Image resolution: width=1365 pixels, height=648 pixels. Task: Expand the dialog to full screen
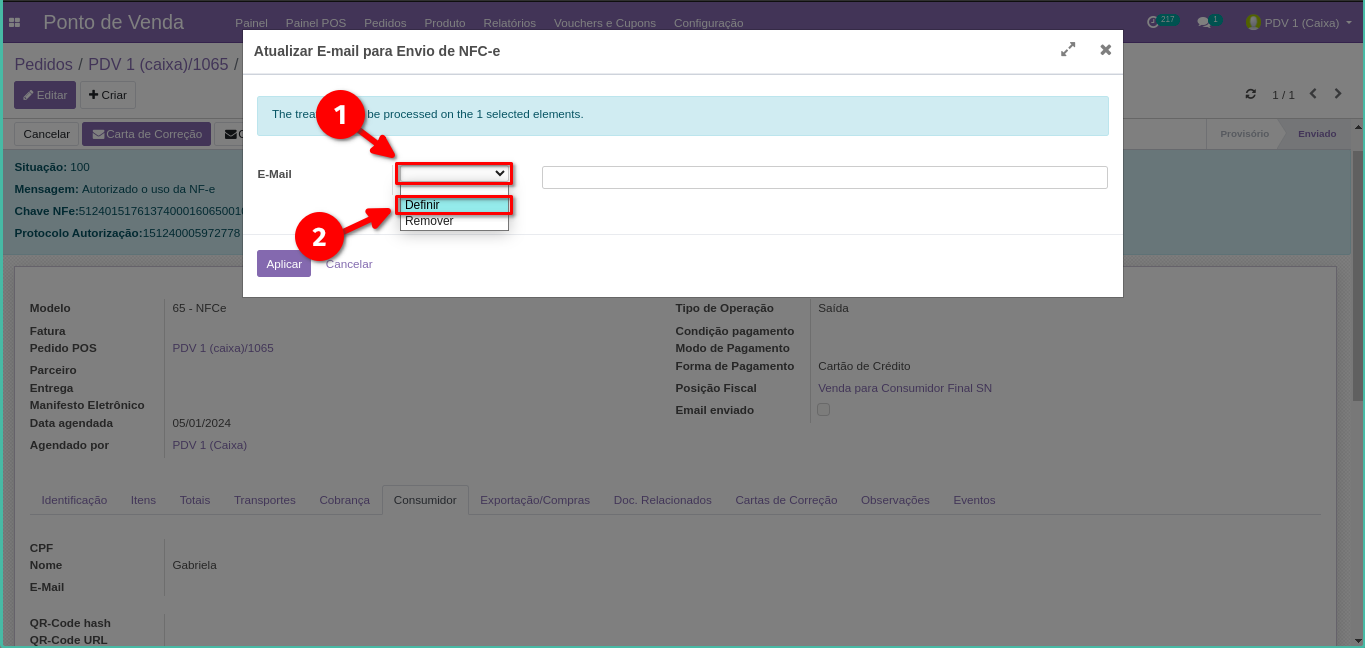click(1068, 50)
